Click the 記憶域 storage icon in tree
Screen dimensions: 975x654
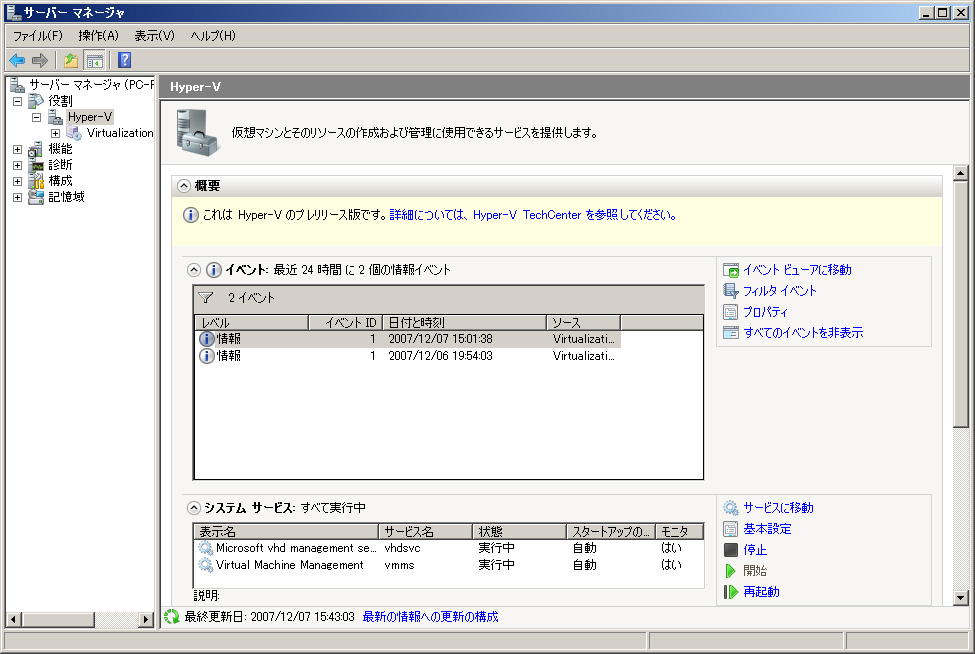(x=36, y=197)
